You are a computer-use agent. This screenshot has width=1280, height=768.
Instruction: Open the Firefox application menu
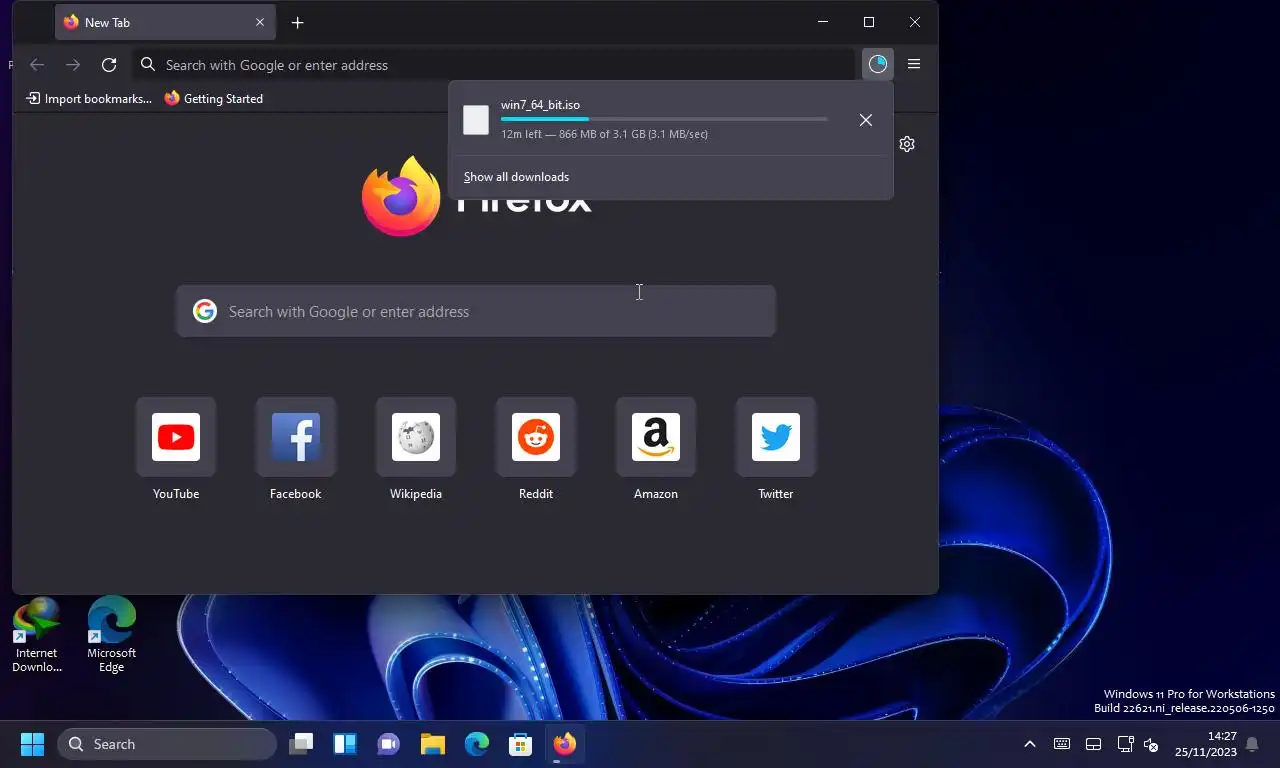click(x=913, y=64)
